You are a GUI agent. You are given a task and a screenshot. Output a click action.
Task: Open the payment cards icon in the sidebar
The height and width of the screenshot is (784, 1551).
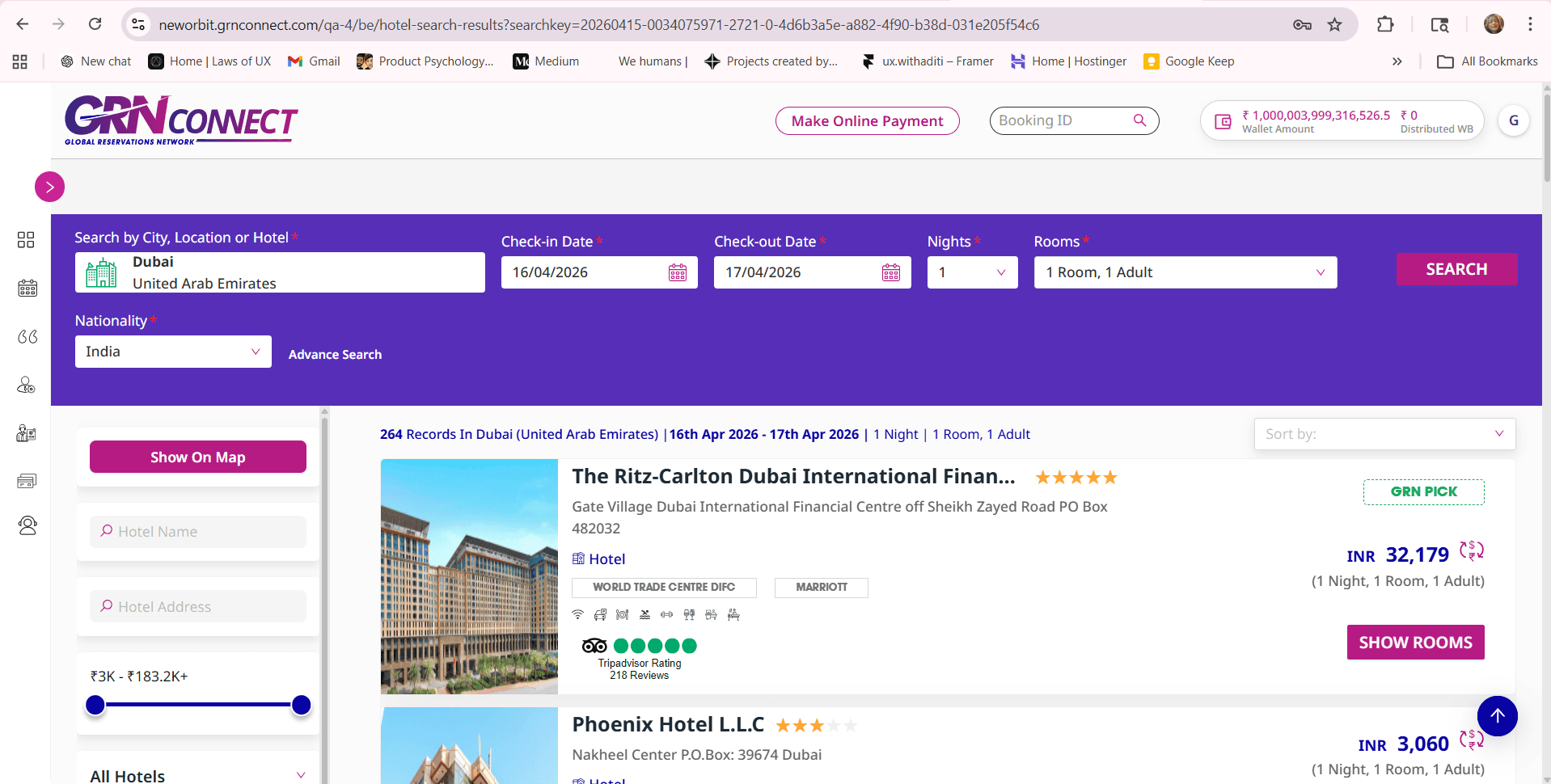27,481
